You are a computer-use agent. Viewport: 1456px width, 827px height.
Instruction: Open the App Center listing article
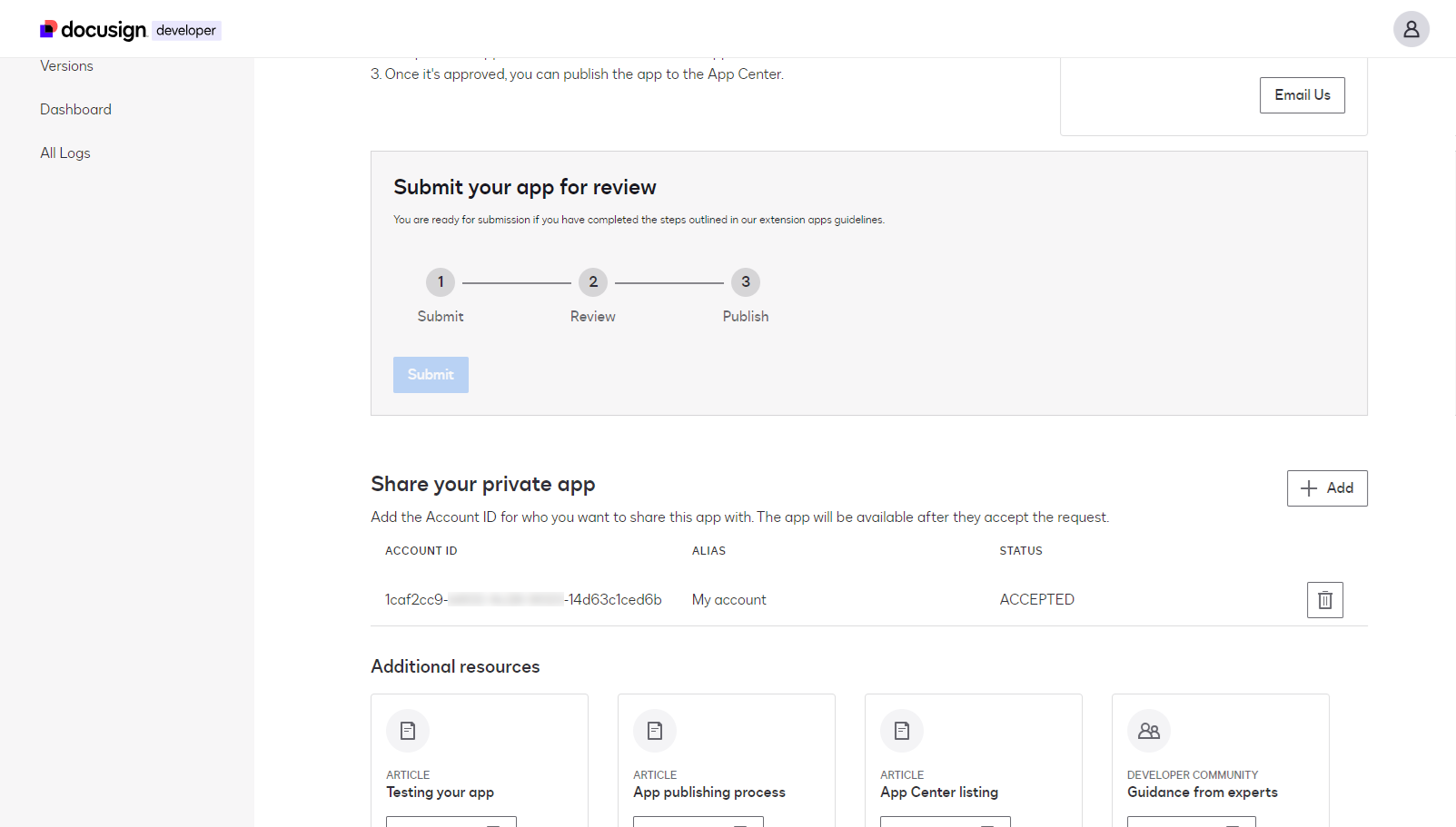[939, 793]
